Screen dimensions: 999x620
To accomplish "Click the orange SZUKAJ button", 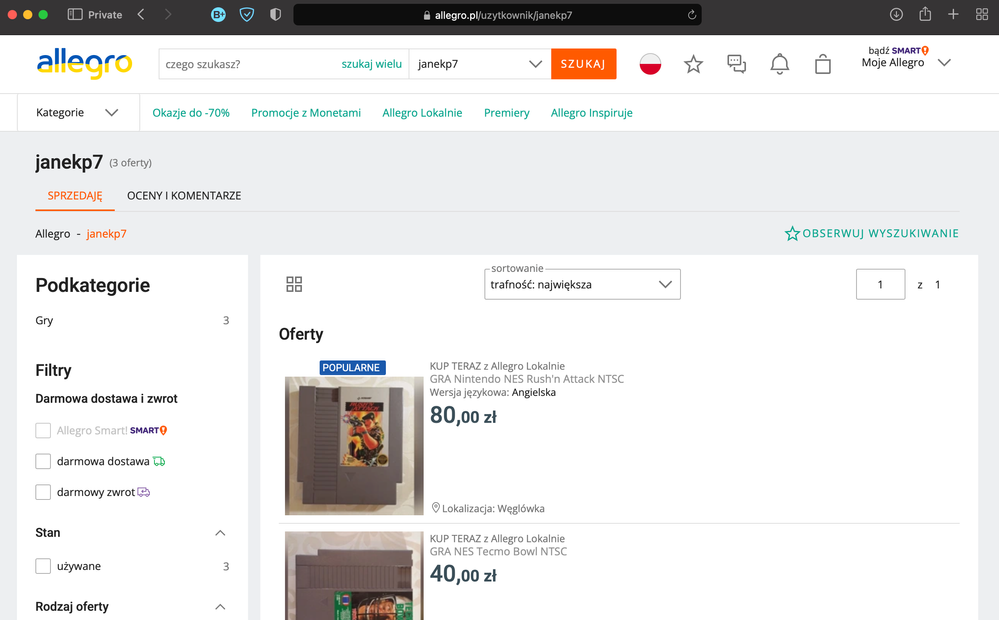I will 584,64.
